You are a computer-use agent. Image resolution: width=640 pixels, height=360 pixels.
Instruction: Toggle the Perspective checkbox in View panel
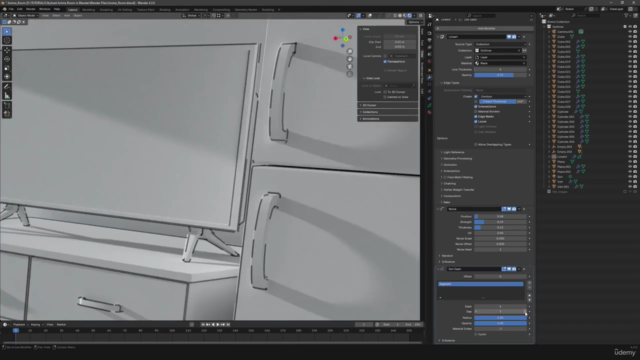(x=385, y=62)
